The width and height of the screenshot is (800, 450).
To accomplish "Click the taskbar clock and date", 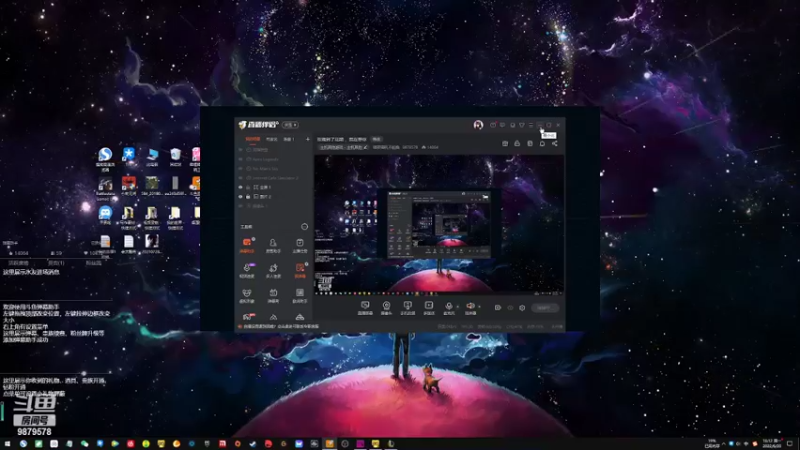I will [772, 444].
